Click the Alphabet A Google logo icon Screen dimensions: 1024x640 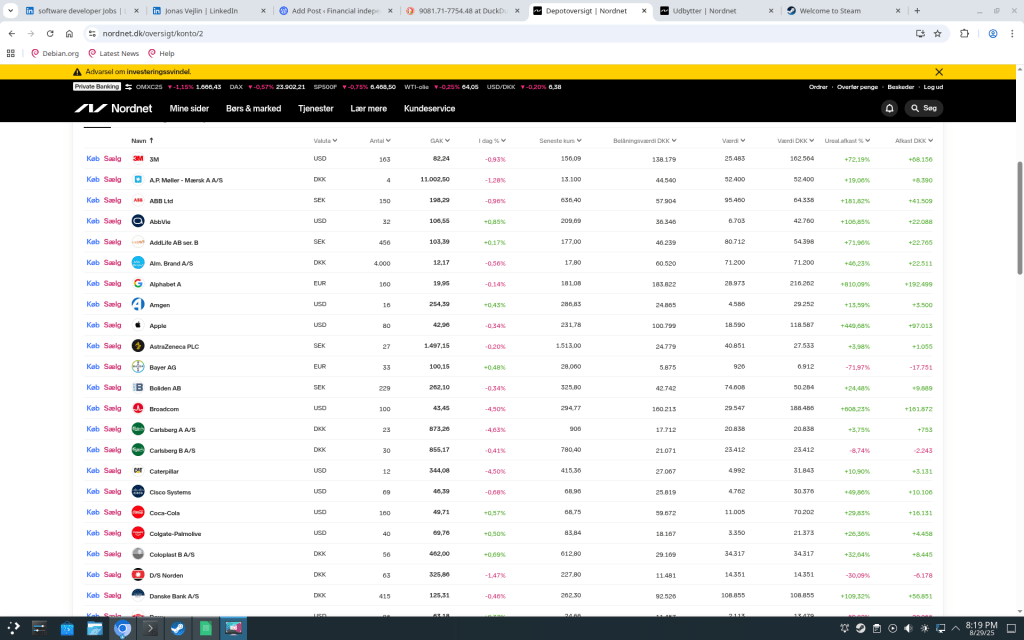138,284
